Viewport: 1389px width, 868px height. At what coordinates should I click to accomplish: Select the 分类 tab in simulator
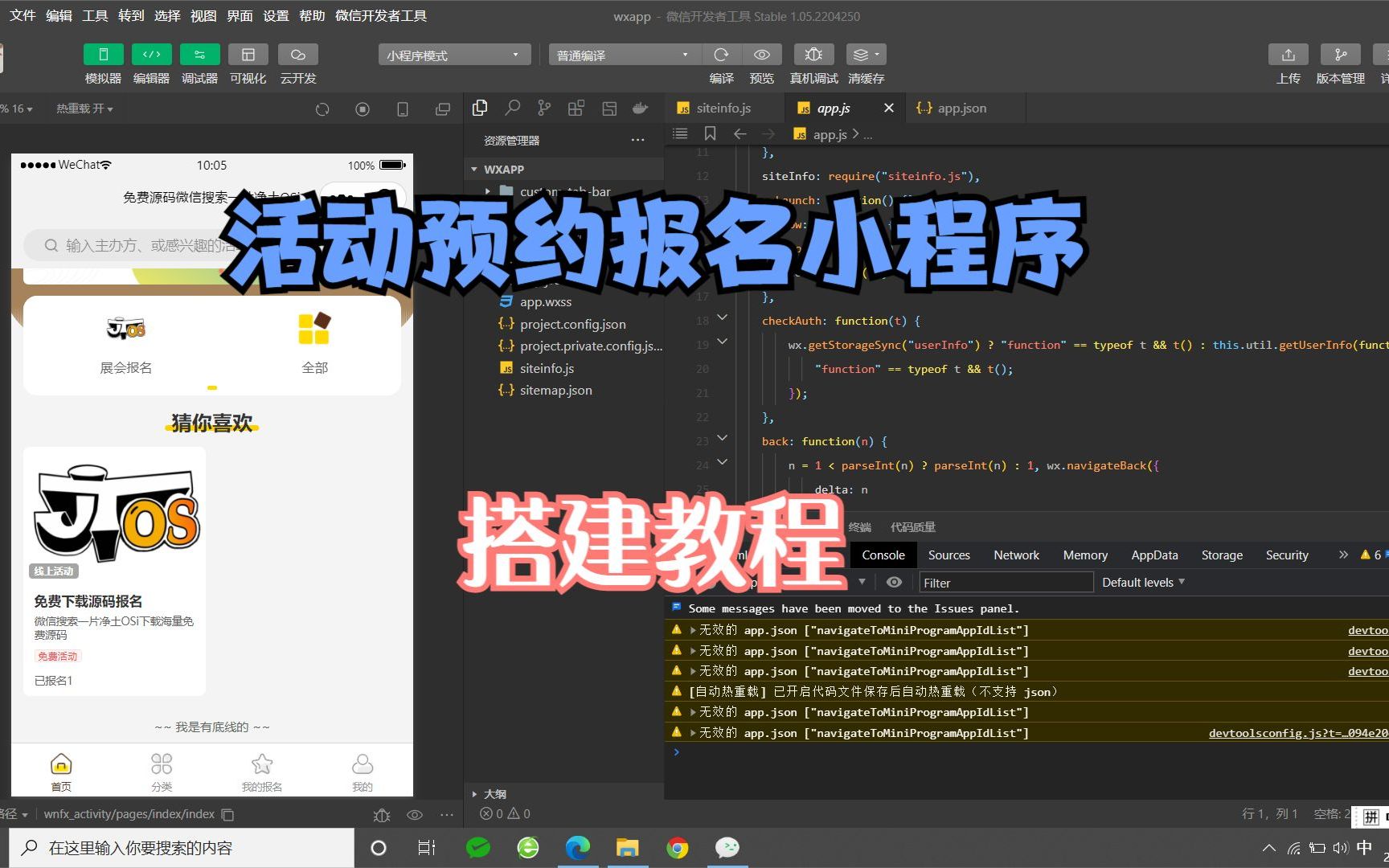[162, 772]
